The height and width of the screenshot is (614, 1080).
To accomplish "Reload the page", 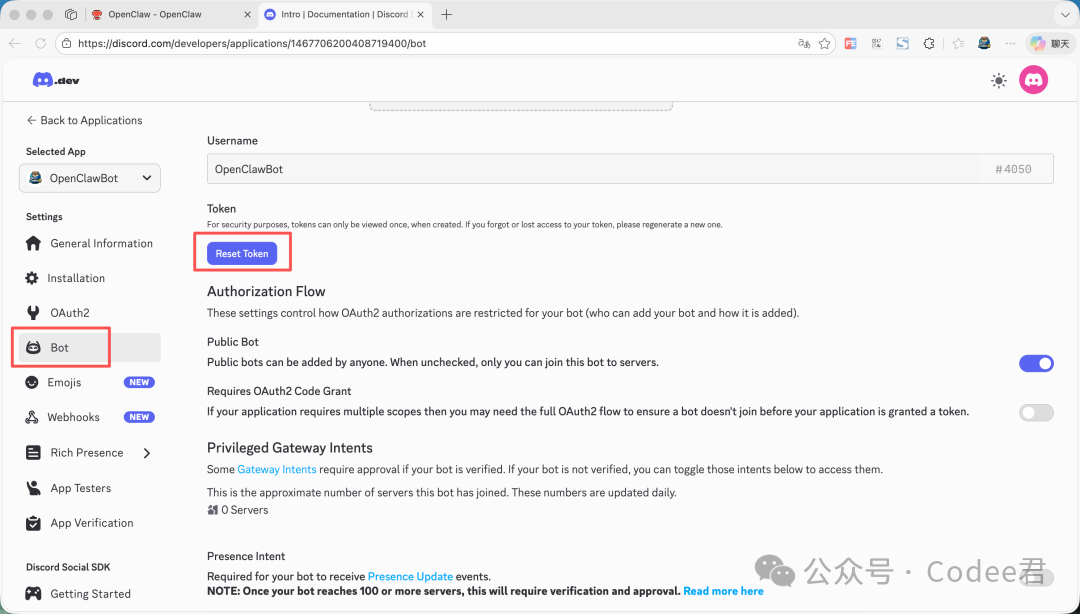I will coord(40,43).
